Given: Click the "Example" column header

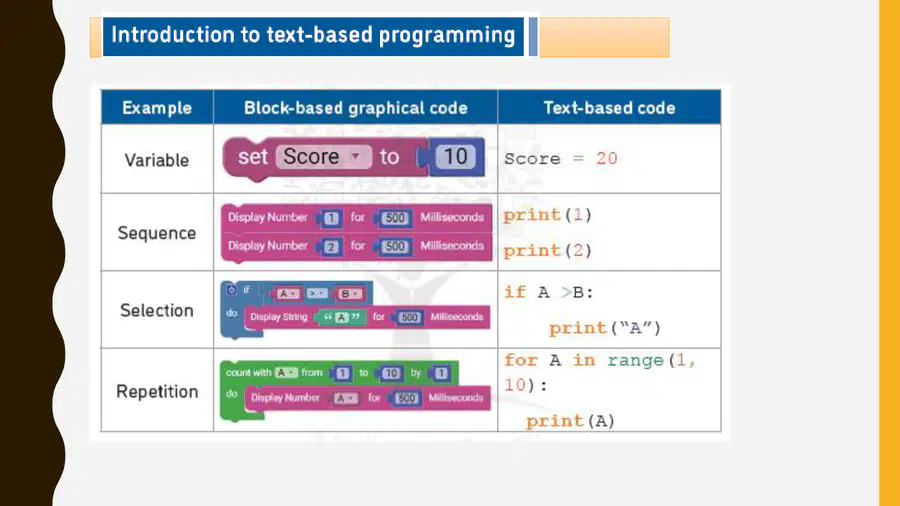Looking at the screenshot, I should click(157, 108).
